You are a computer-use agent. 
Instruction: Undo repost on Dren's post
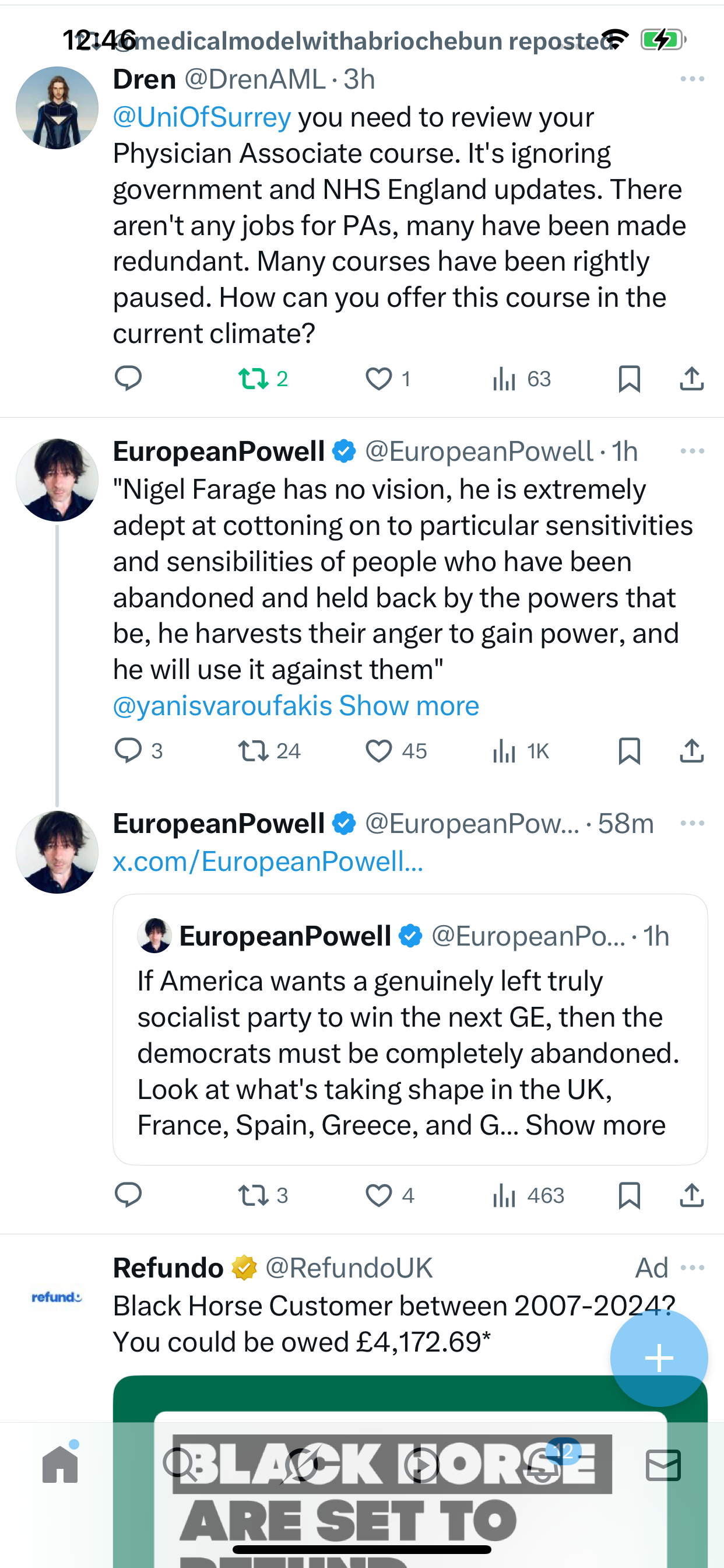(x=254, y=379)
